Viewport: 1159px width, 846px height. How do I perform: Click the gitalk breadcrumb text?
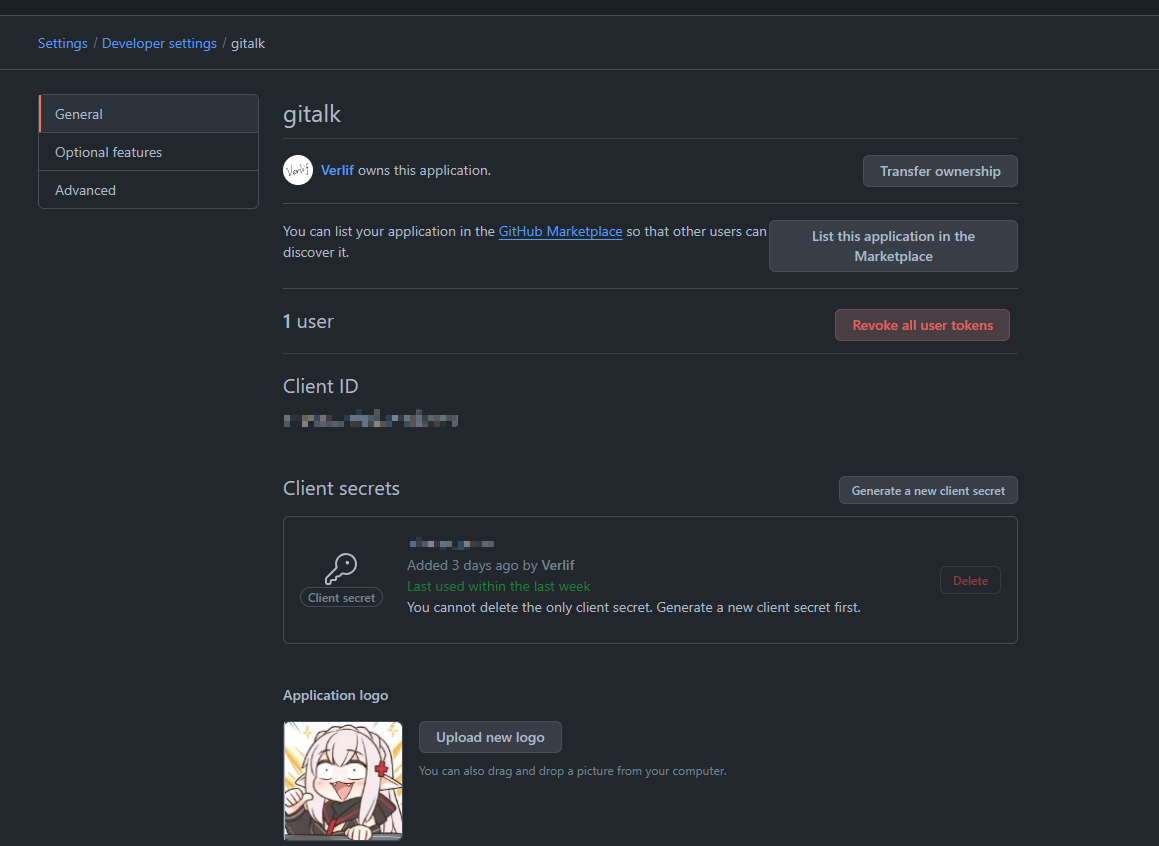point(248,43)
